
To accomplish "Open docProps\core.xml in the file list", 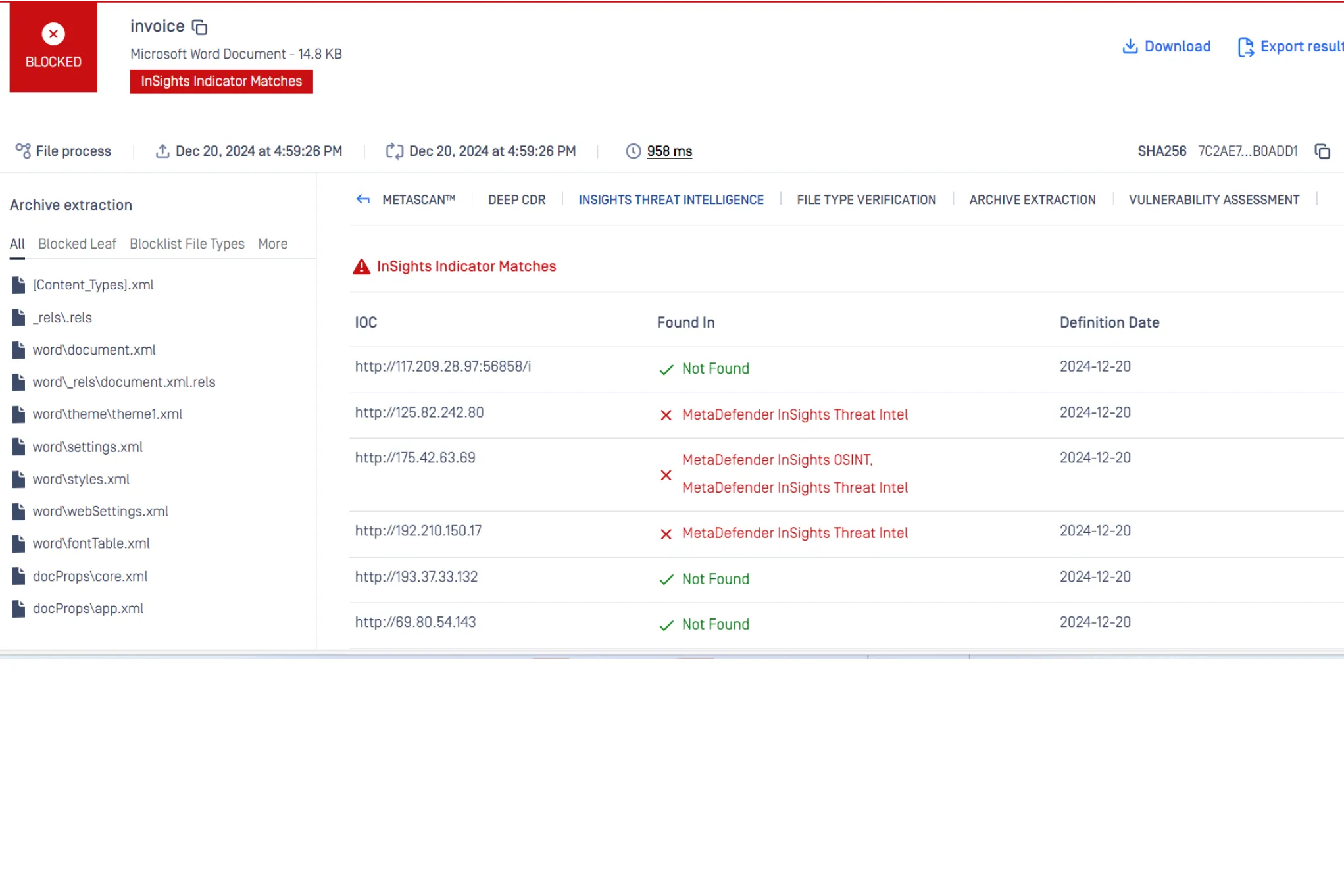I will (x=90, y=576).
